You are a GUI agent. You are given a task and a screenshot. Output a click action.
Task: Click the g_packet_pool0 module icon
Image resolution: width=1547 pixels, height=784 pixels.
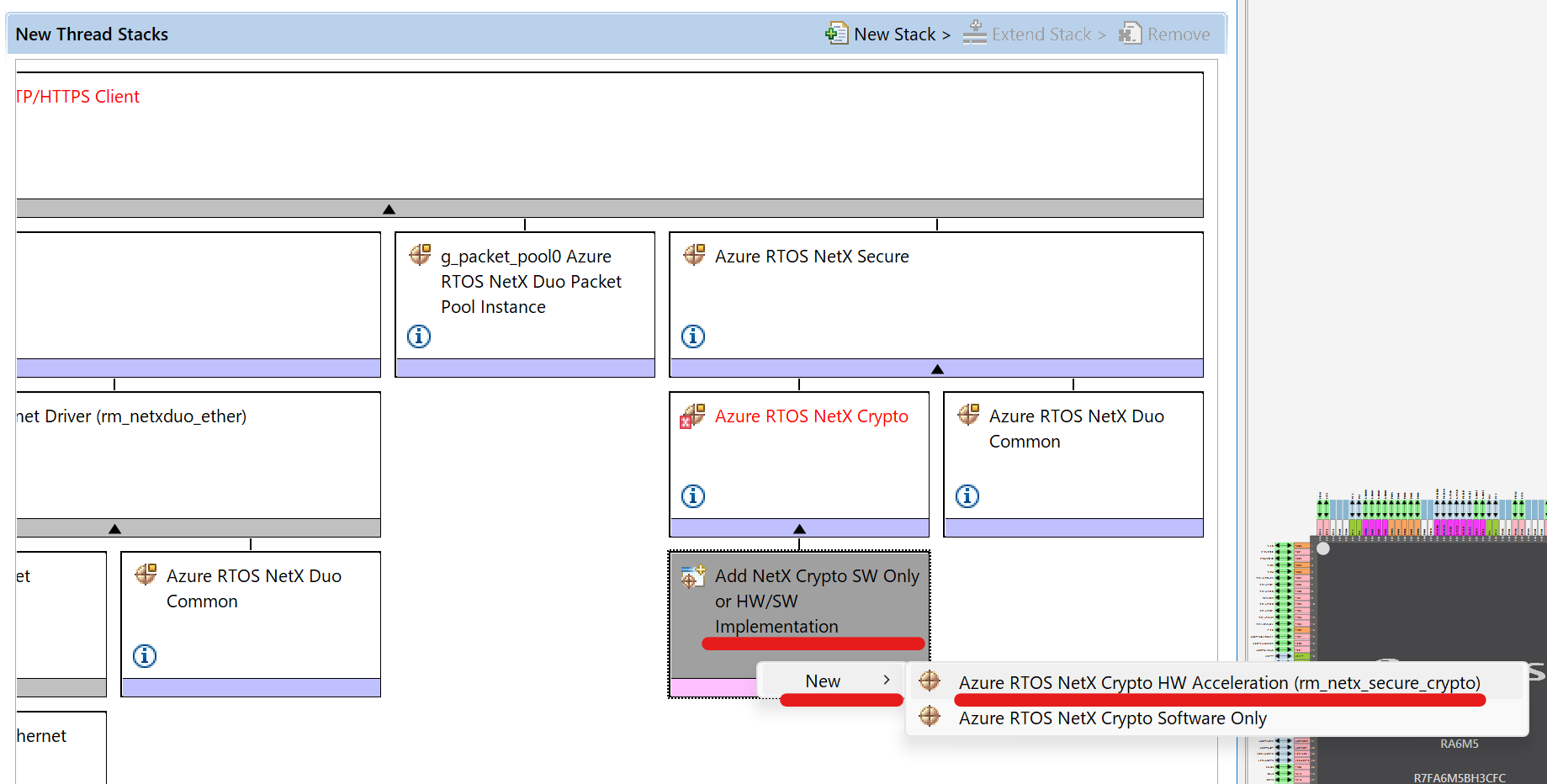click(x=420, y=254)
